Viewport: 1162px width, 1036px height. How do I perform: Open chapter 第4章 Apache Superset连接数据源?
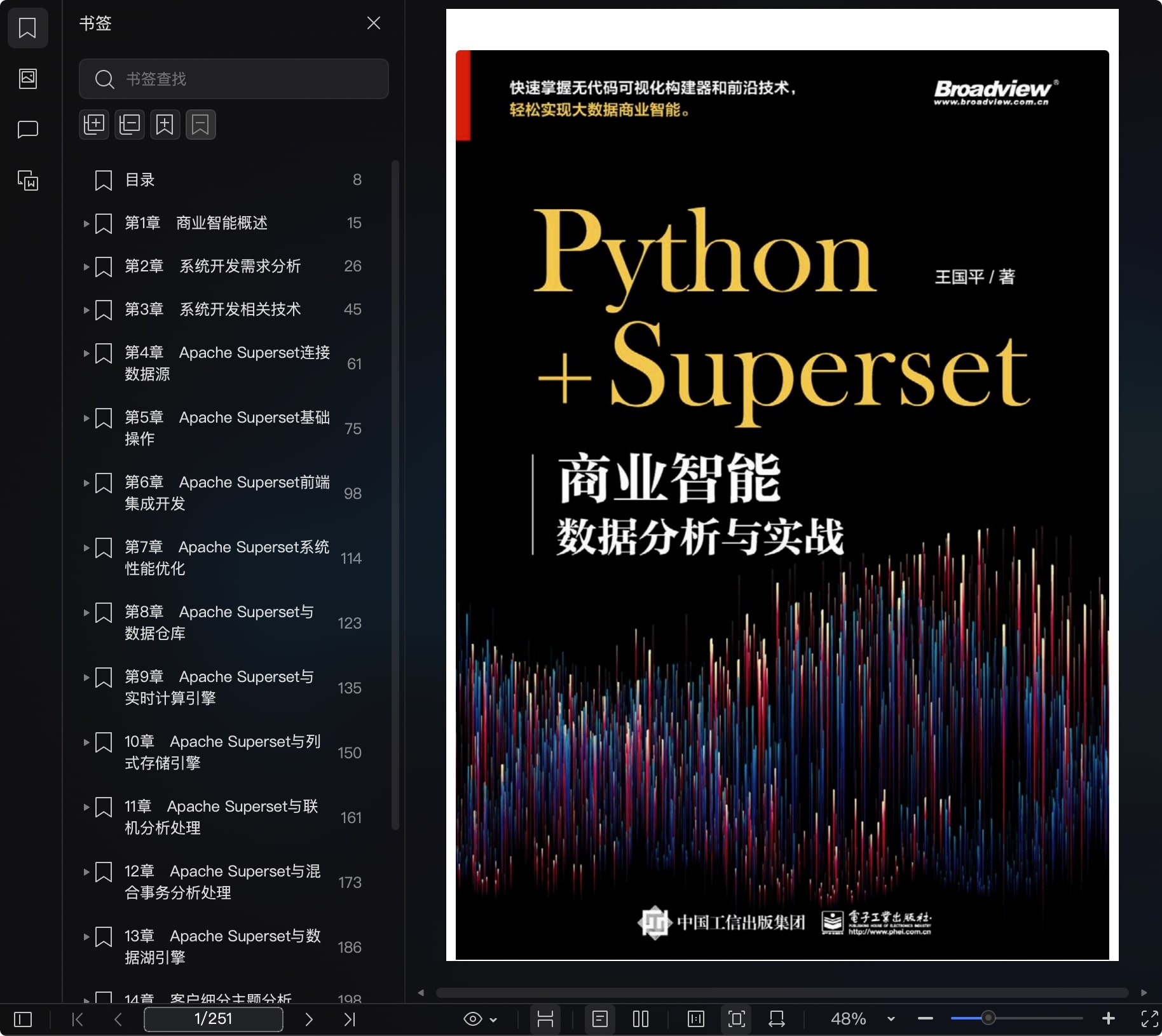227,363
